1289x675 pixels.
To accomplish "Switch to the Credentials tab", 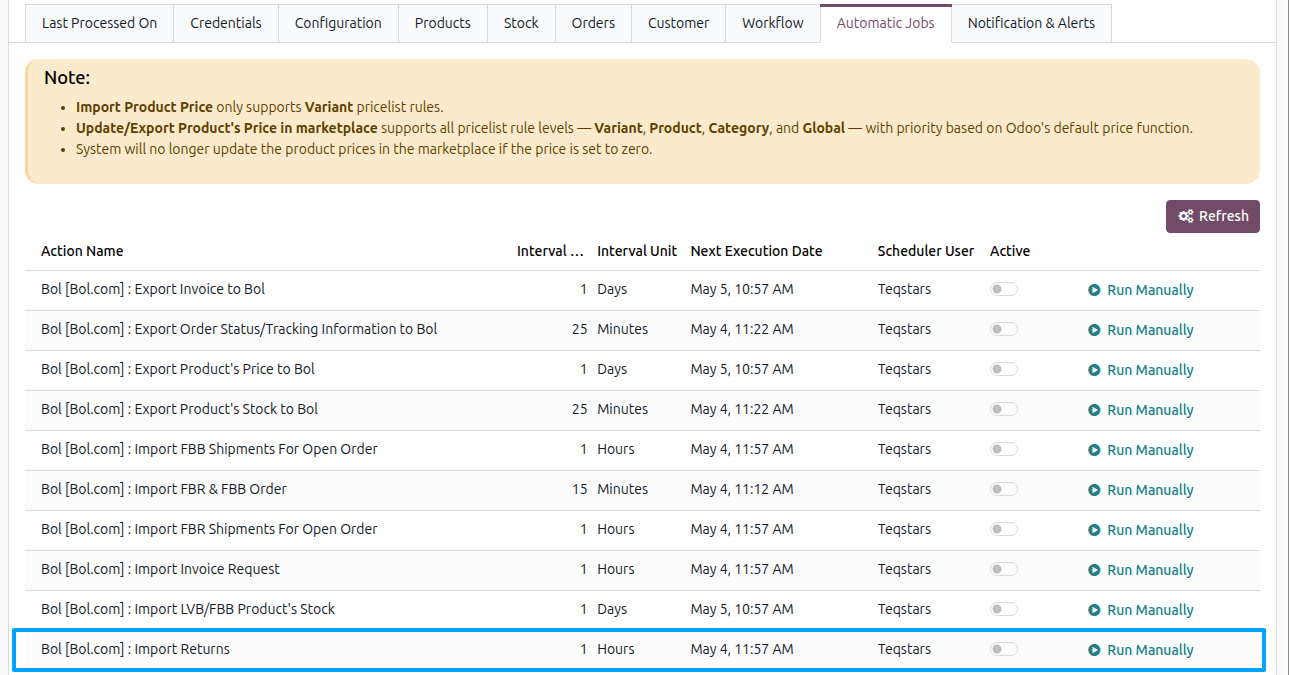I will coord(226,23).
